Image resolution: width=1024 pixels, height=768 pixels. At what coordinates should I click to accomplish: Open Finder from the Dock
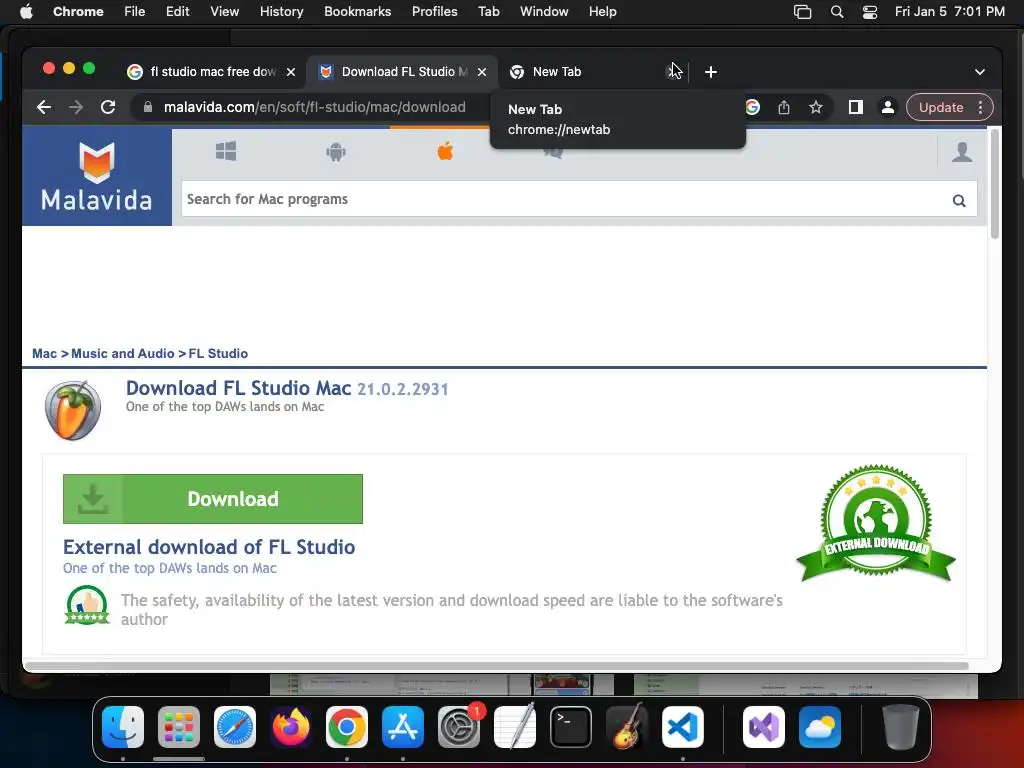click(x=123, y=727)
